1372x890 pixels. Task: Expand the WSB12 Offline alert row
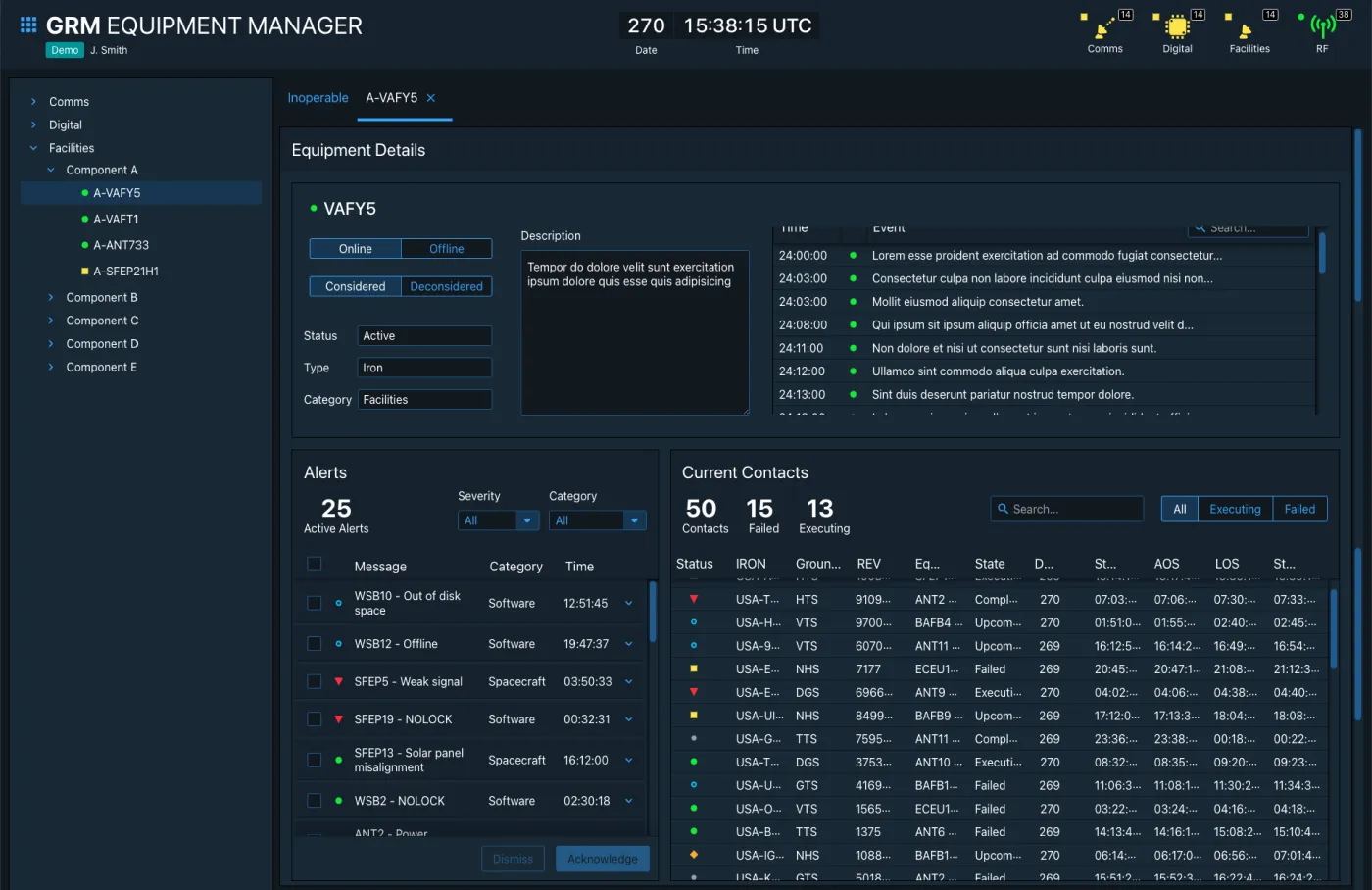coord(628,643)
